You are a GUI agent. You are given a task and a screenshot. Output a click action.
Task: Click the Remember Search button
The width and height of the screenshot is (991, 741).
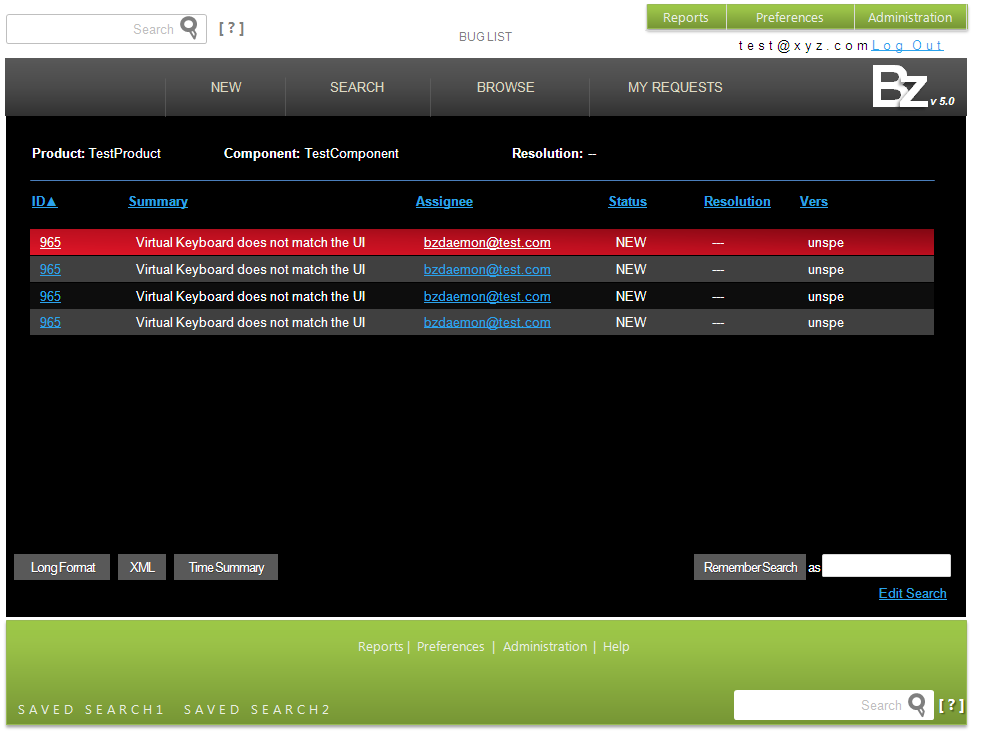(x=750, y=567)
